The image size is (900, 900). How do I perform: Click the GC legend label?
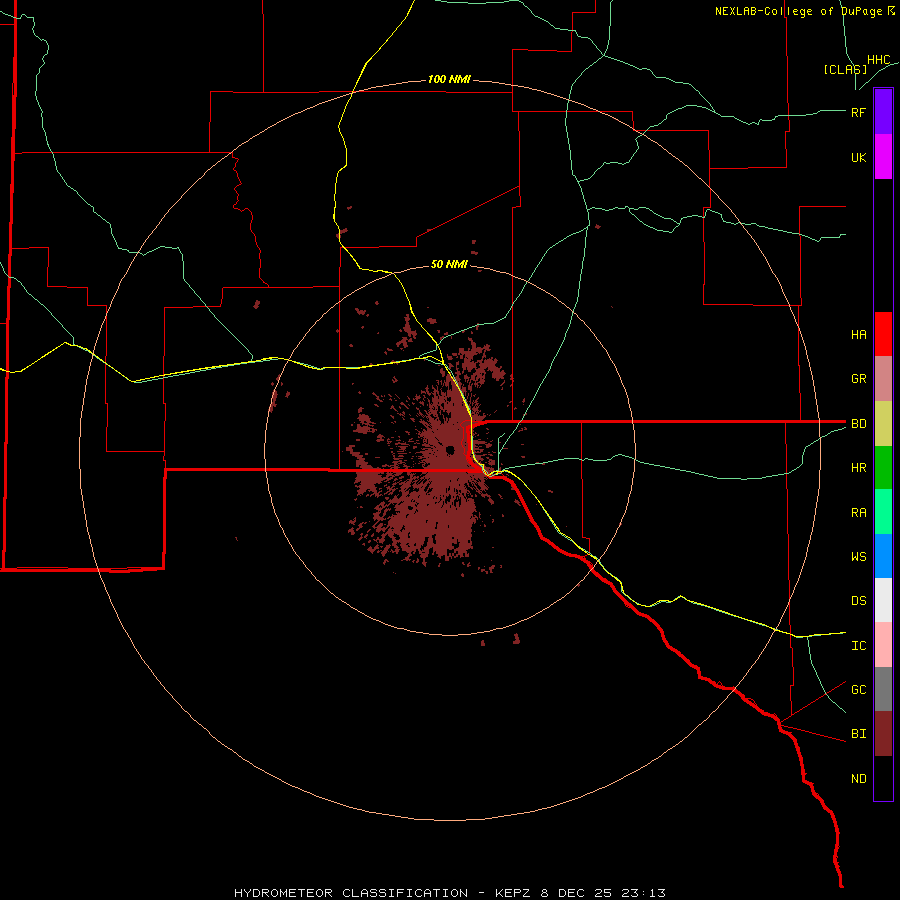[858, 689]
